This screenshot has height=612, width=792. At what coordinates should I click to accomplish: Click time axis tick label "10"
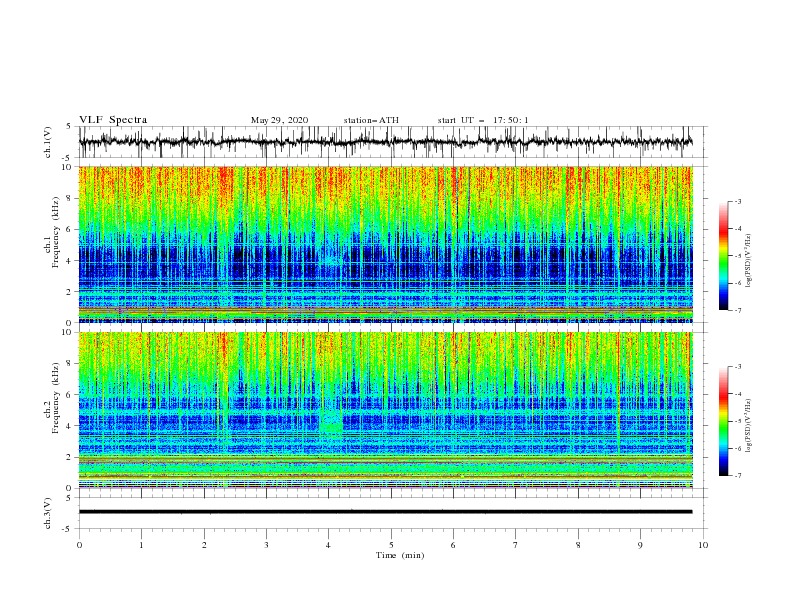click(x=703, y=545)
